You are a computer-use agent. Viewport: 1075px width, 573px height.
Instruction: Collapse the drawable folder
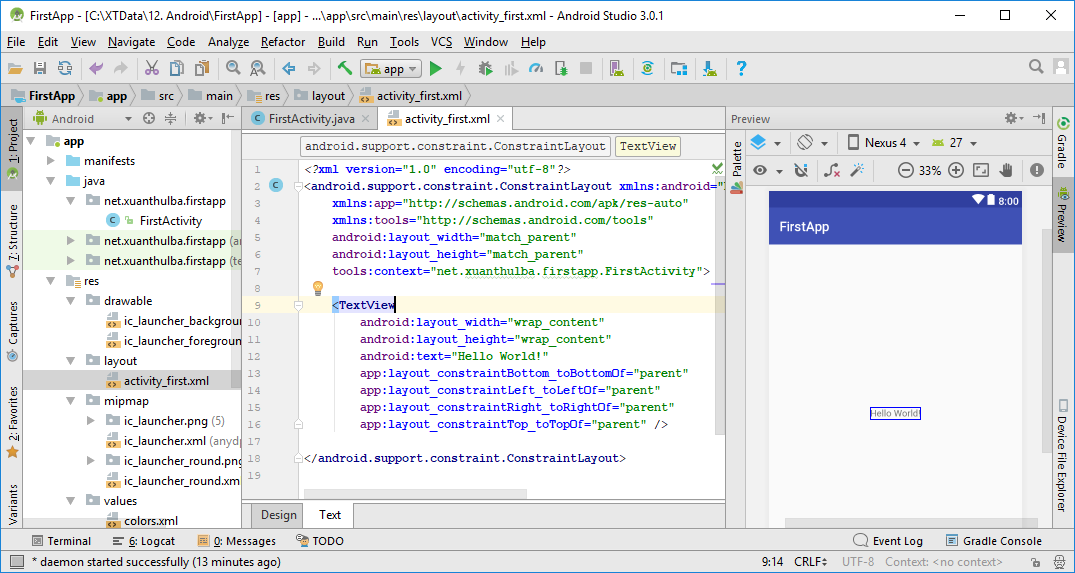pyautogui.click(x=71, y=301)
